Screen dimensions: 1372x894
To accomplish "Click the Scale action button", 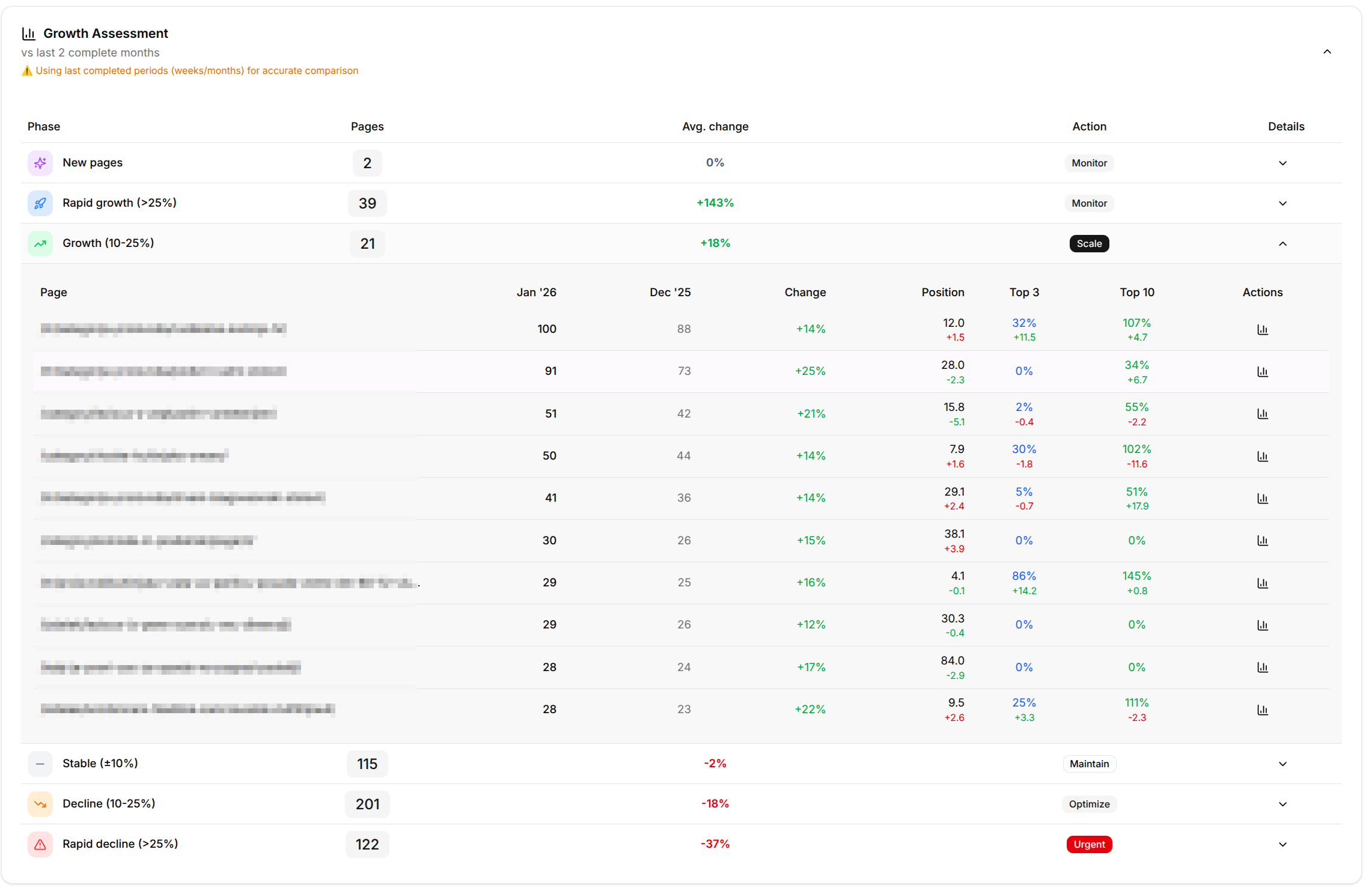I will tap(1089, 243).
